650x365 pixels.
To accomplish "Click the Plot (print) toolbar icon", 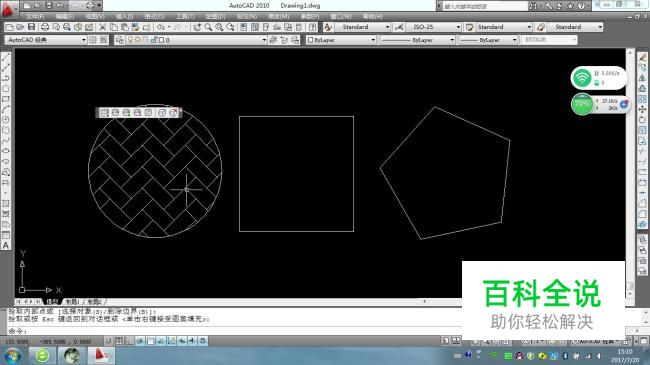I will pos(45,27).
